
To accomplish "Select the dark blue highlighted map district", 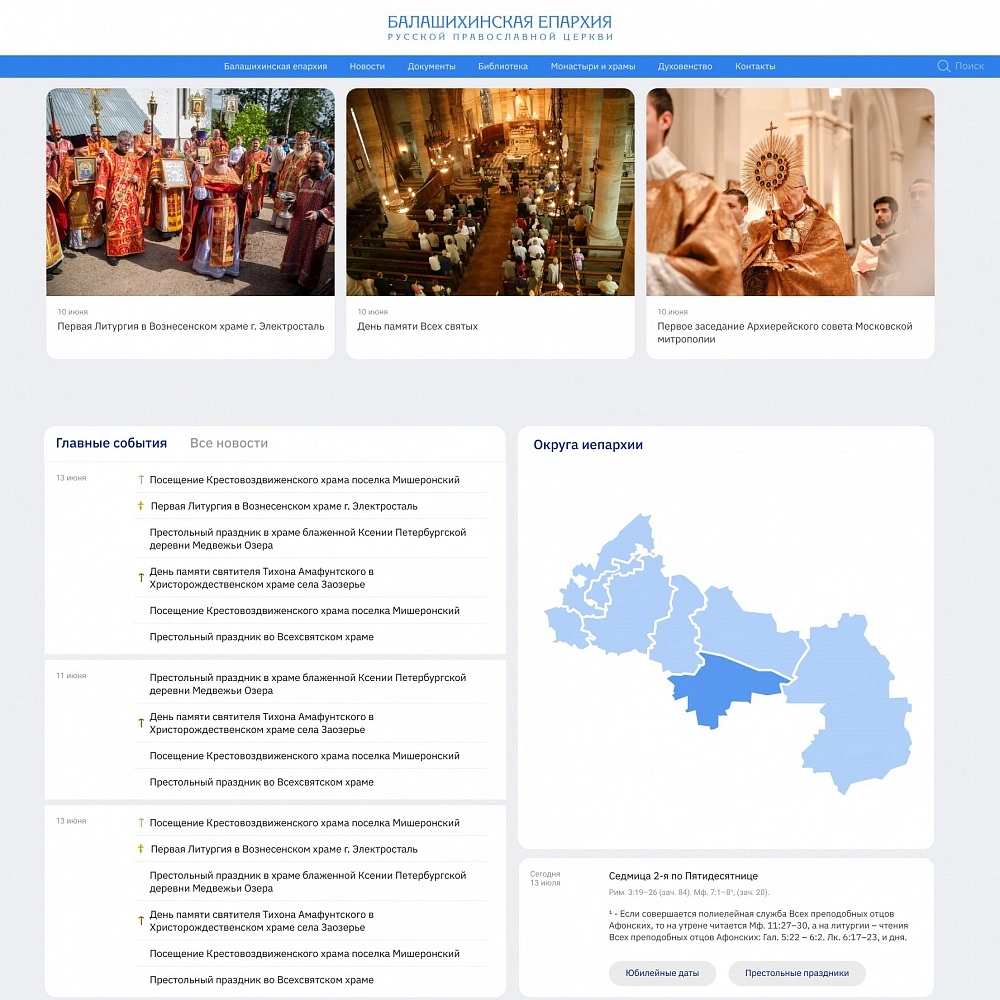I will pyautogui.click(x=724, y=689).
